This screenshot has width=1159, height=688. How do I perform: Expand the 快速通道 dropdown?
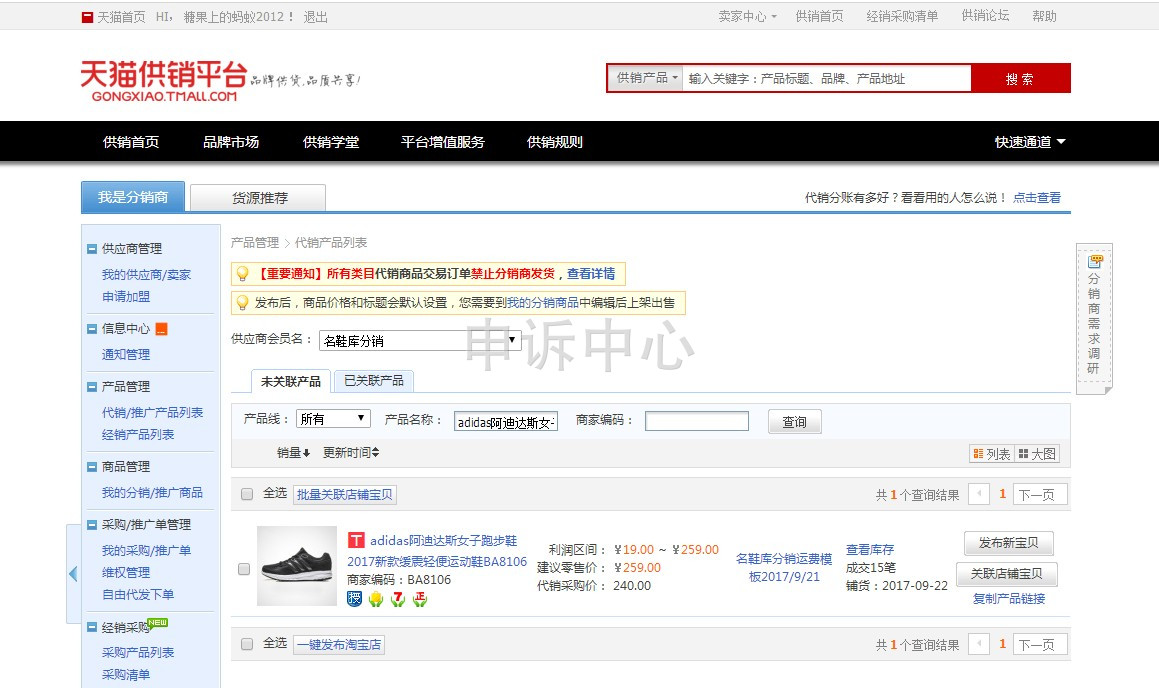pos(1030,142)
